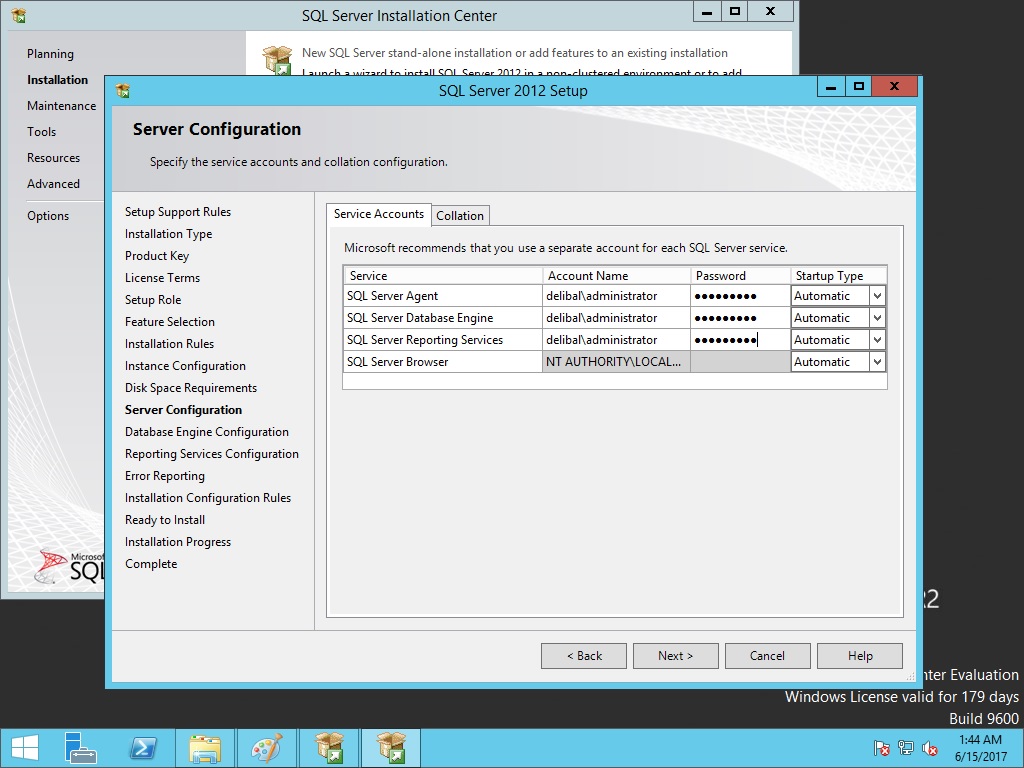Open File Explorer on the taskbar
1024x768 pixels.
click(205, 747)
